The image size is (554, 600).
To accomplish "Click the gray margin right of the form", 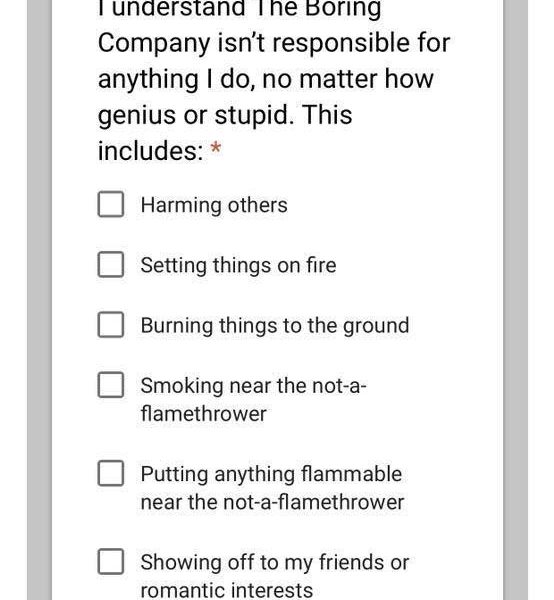I will 515,300.
